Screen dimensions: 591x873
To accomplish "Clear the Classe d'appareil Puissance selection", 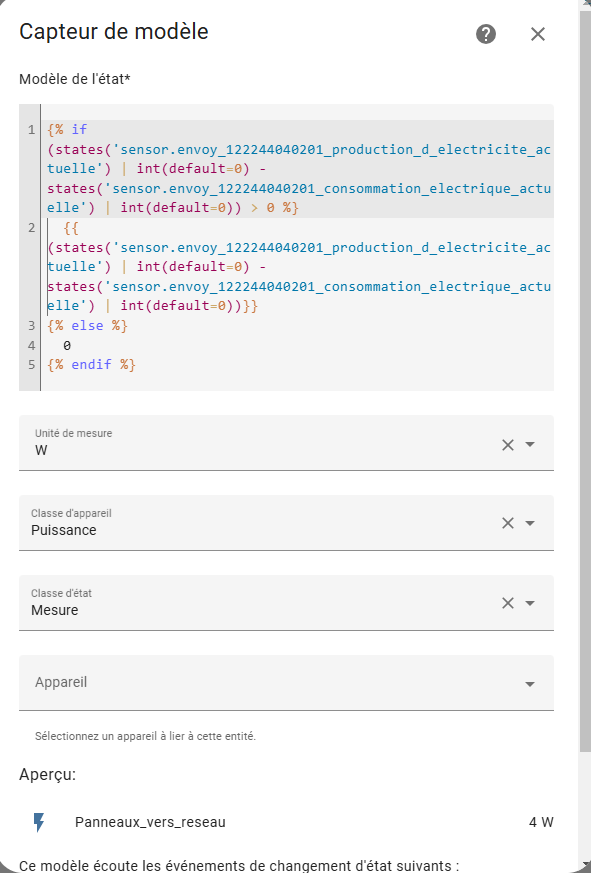I will [x=507, y=523].
